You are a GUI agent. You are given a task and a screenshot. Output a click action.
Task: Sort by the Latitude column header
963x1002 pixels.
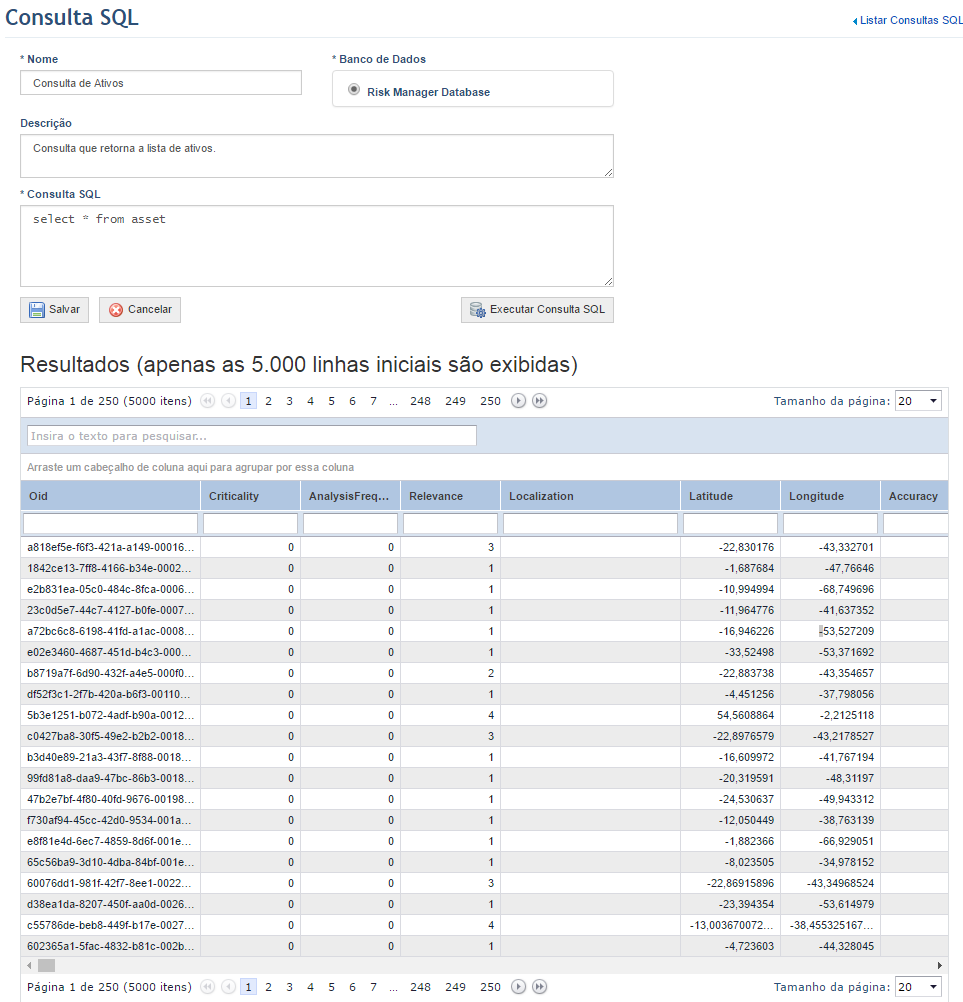click(x=730, y=496)
